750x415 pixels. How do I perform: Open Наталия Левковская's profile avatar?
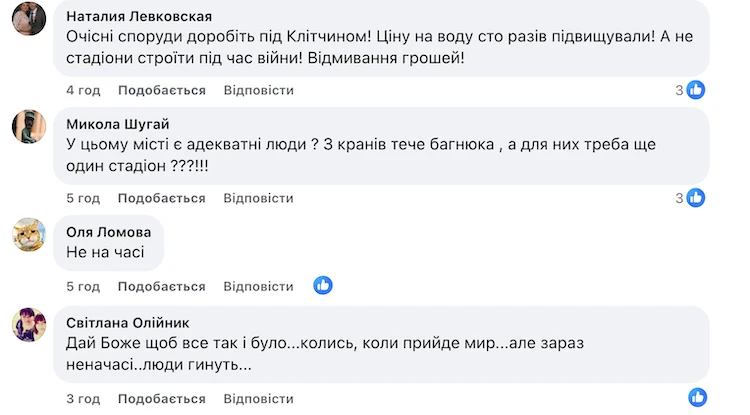tap(28, 19)
